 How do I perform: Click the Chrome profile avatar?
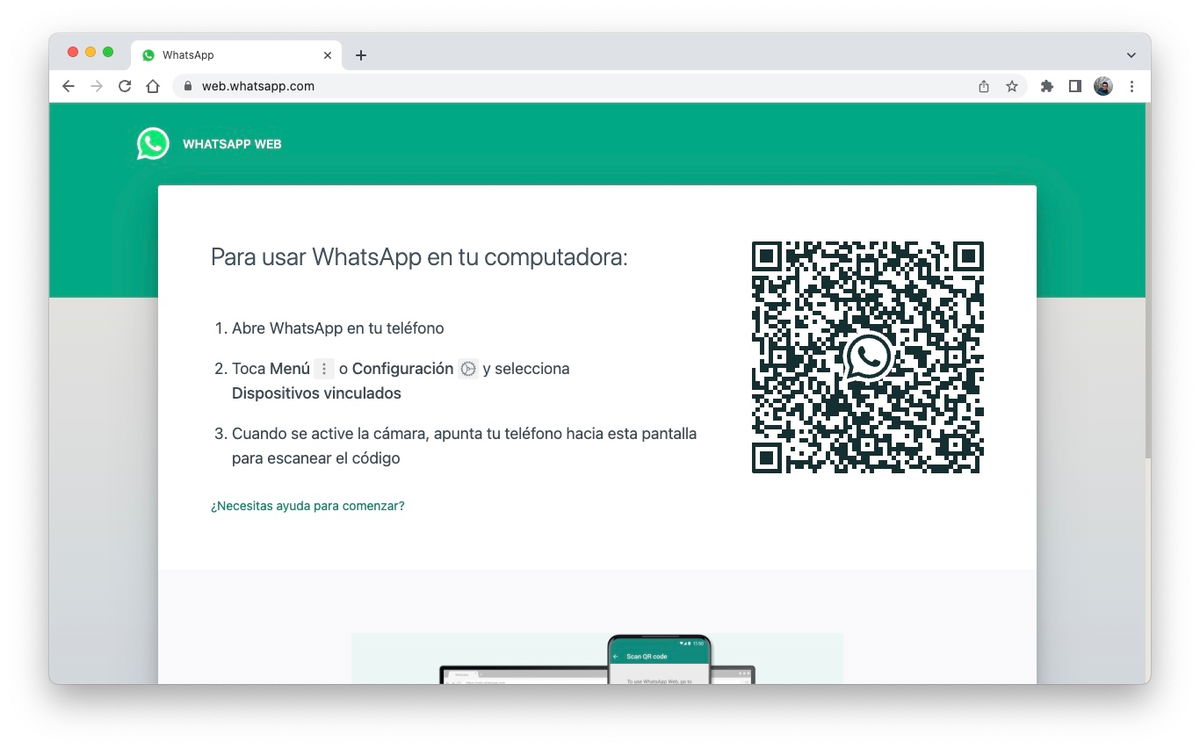pos(1103,86)
